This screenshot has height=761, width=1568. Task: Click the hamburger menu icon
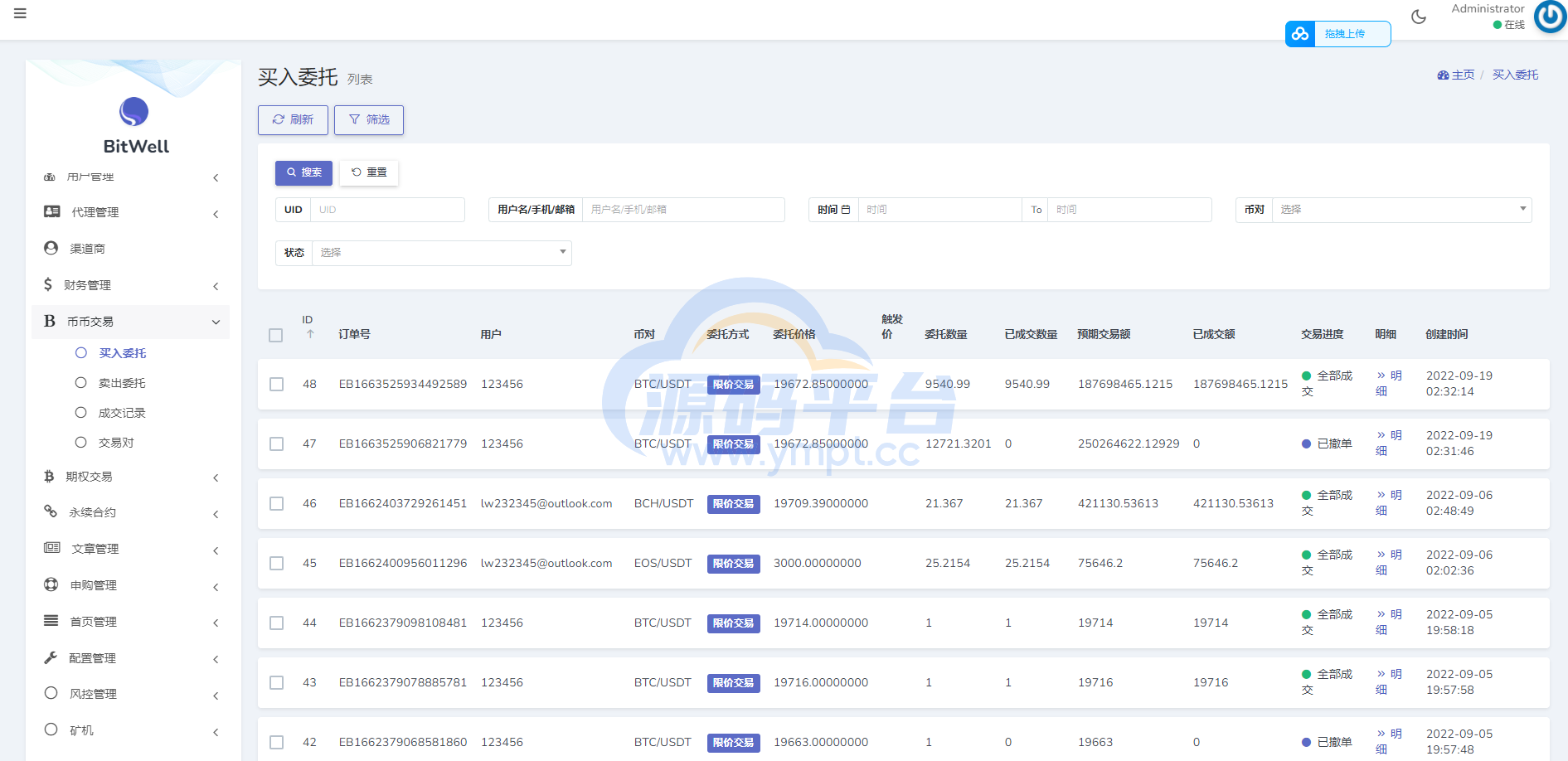(x=20, y=13)
